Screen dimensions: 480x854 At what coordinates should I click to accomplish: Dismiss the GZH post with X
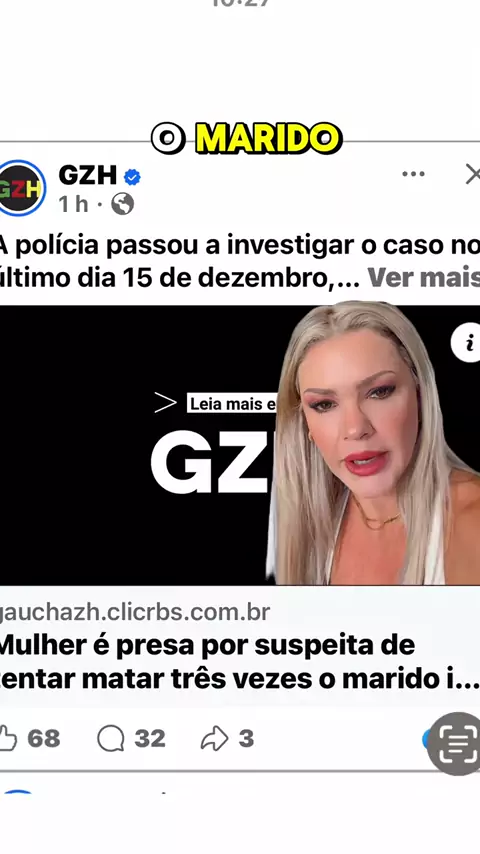tap(473, 175)
